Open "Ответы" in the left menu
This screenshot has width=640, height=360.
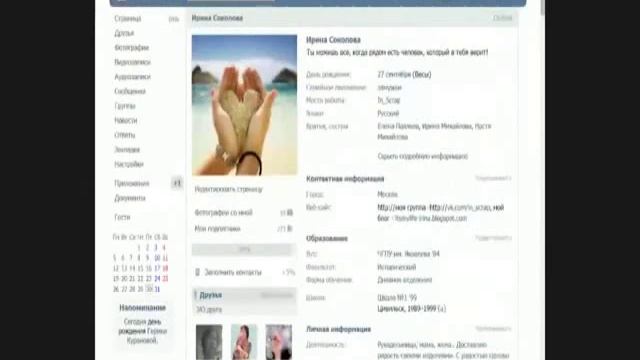[x=124, y=135]
